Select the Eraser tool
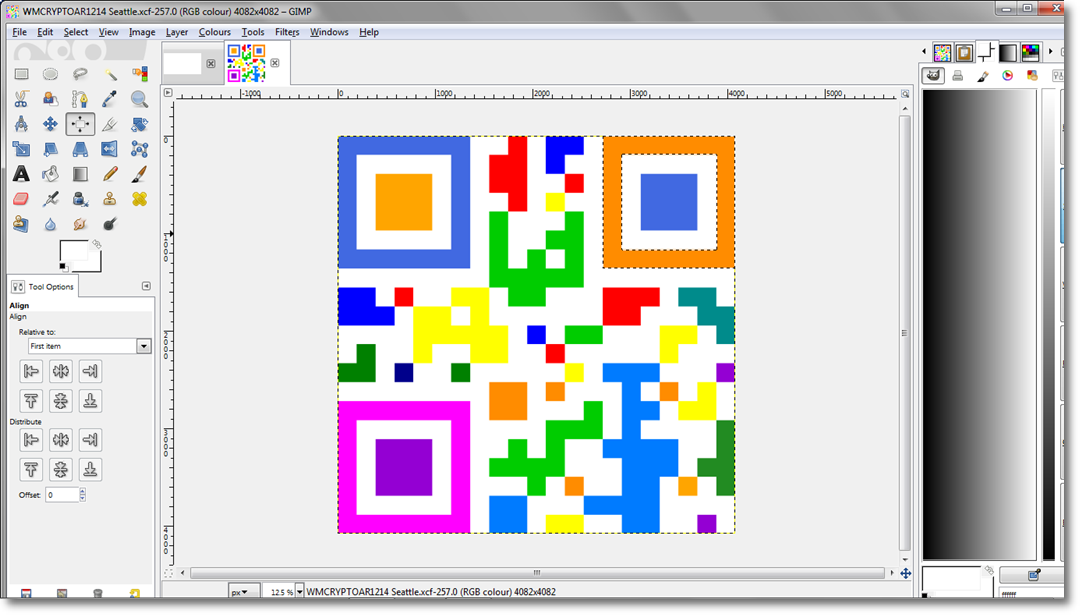1080x615 pixels. click(x=21, y=199)
